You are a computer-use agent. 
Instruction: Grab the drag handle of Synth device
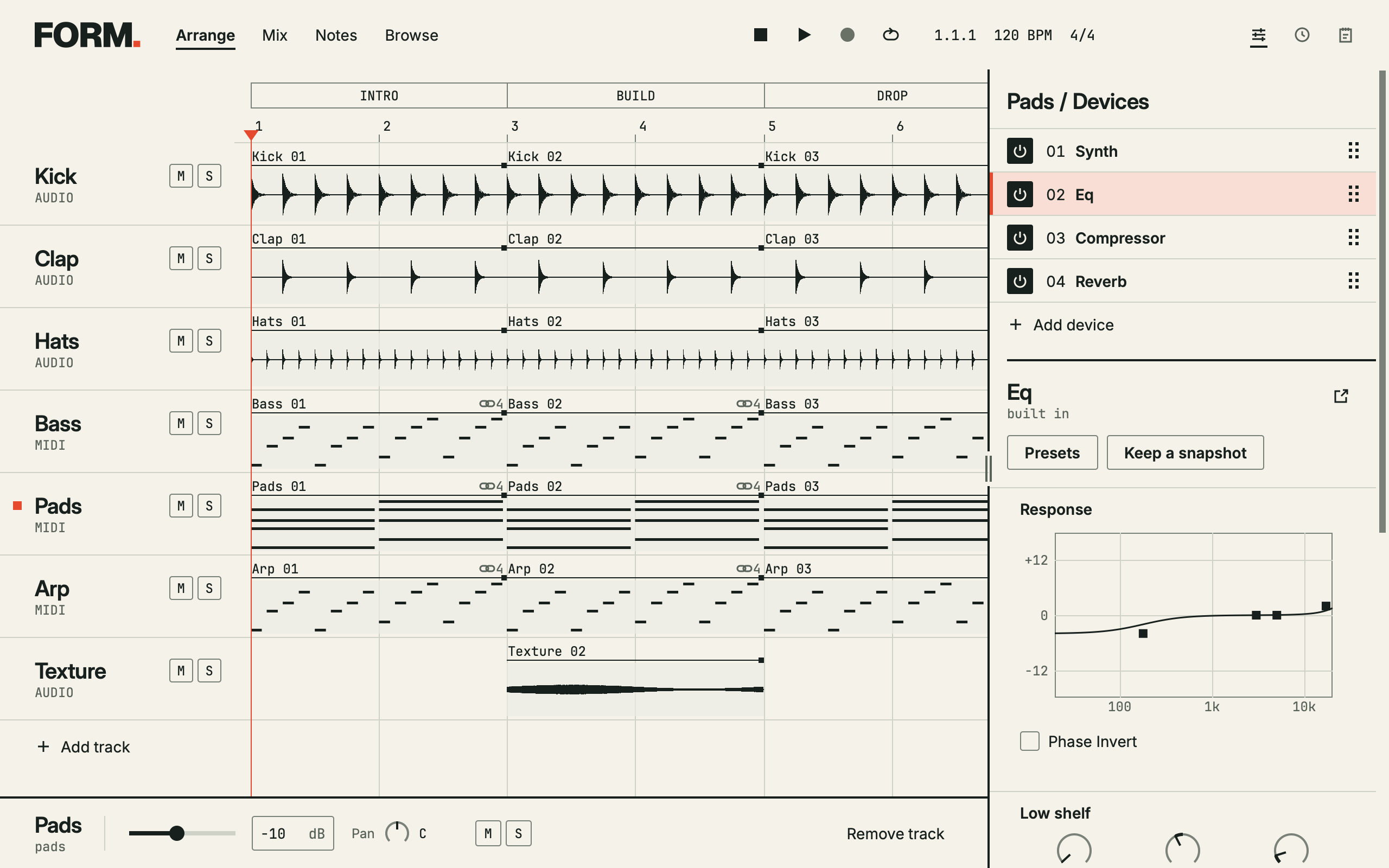[x=1353, y=151]
